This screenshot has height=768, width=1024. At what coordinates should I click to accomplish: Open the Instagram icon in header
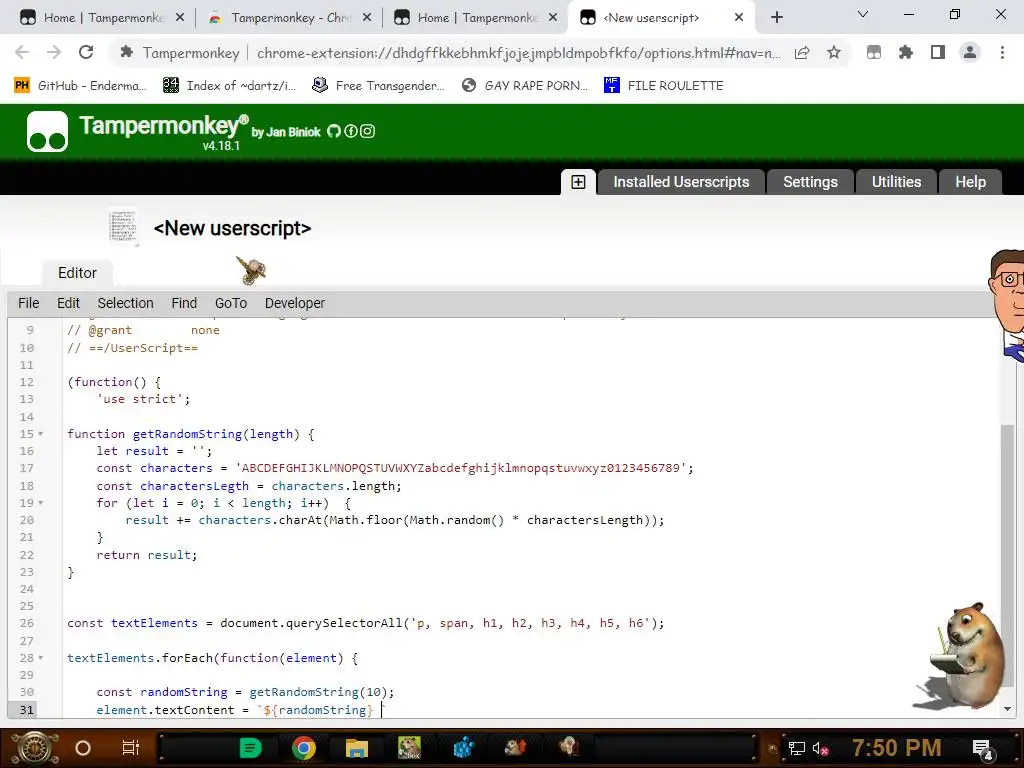pyautogui.click(x=368, y=131)
